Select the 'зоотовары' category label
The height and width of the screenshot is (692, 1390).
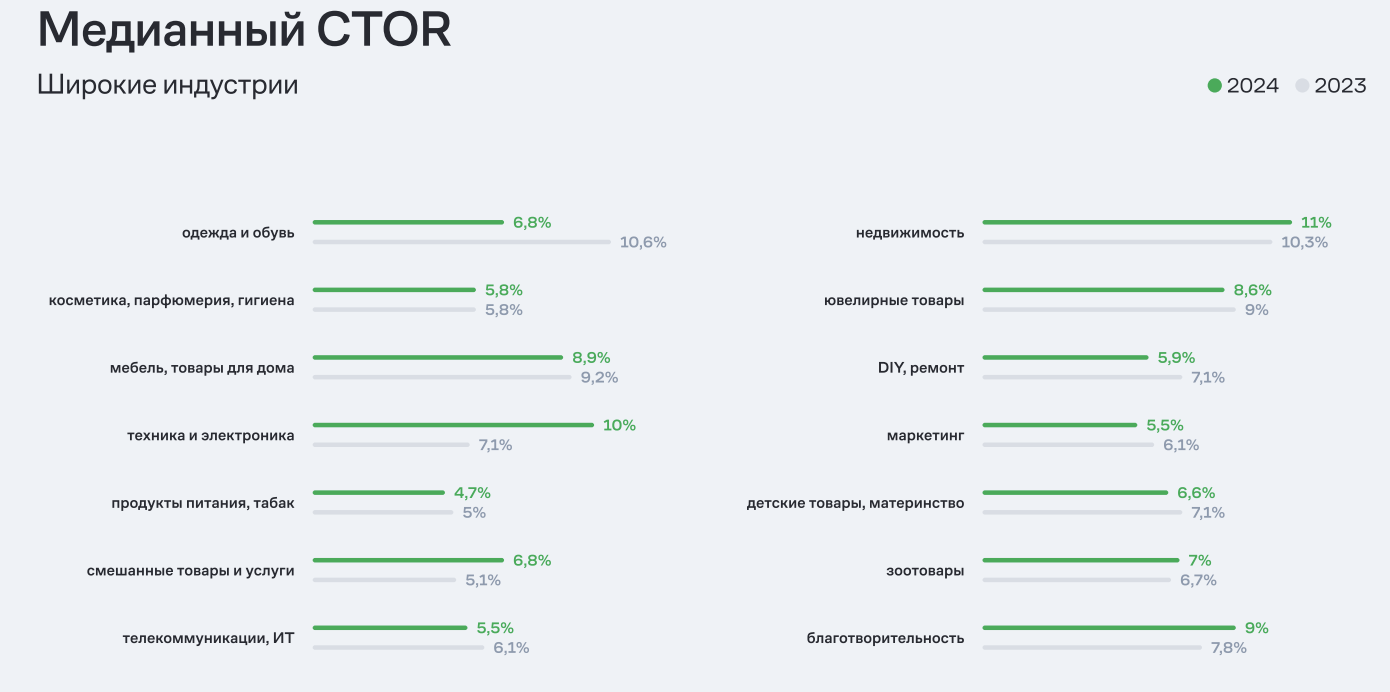925,571
